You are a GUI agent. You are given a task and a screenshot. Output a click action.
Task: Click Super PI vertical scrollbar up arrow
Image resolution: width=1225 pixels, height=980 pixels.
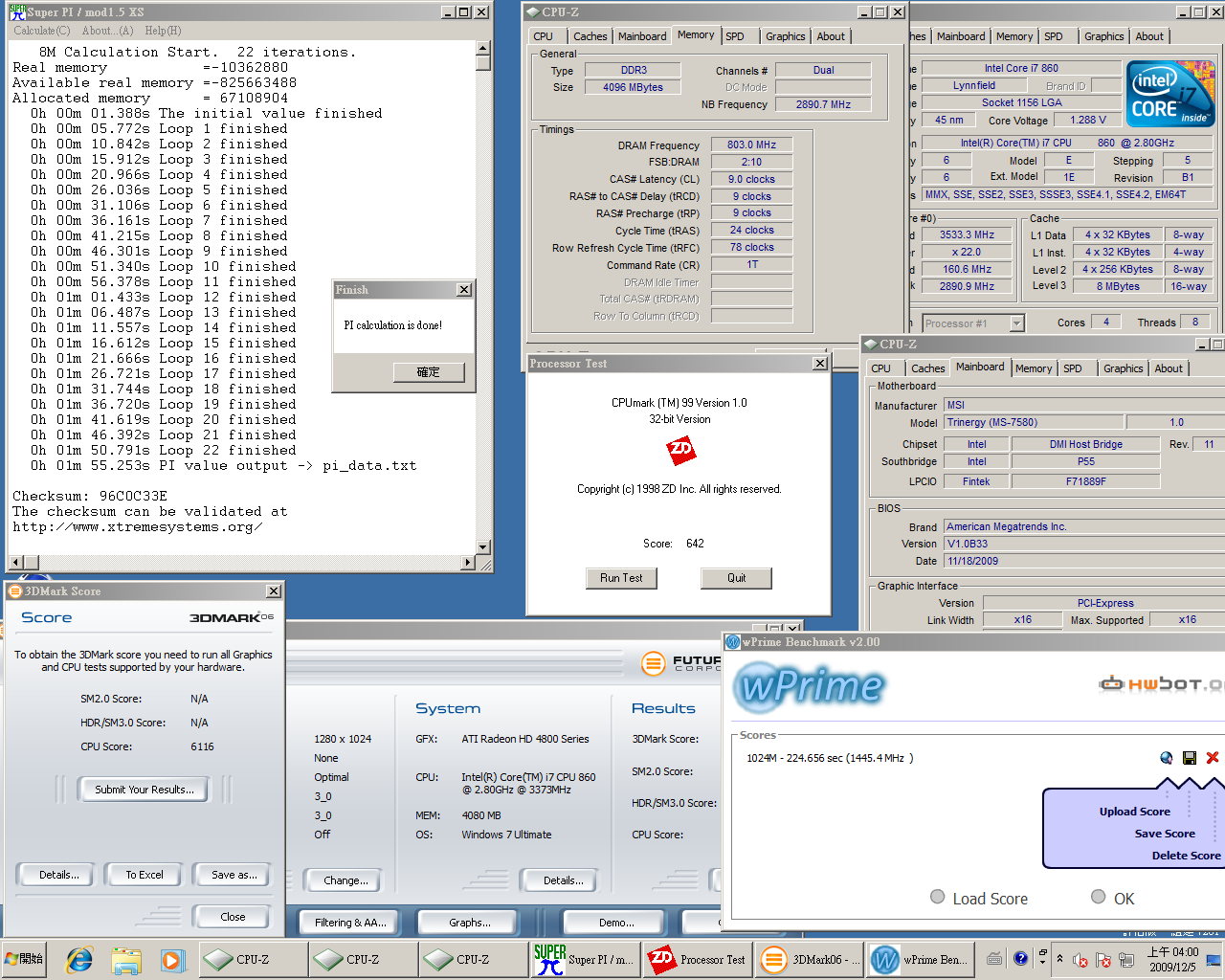tap(483, 48)
